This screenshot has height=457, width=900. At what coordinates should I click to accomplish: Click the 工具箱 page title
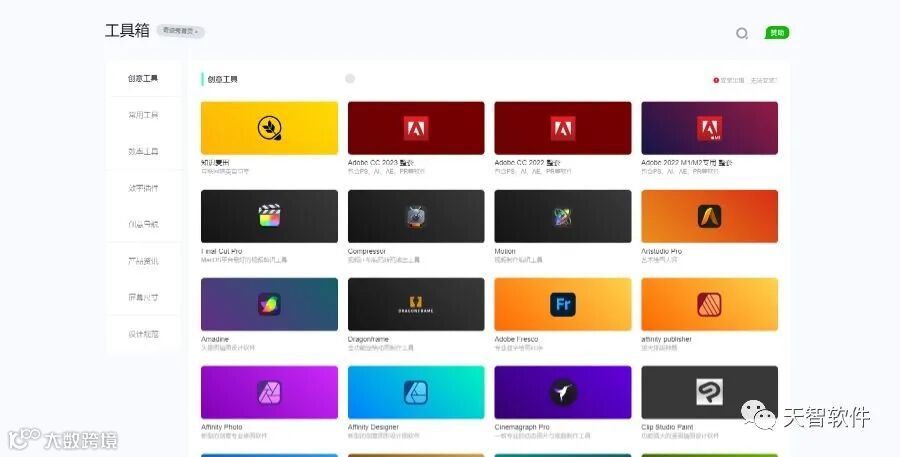pyautogui.click(x=127, y=30)
